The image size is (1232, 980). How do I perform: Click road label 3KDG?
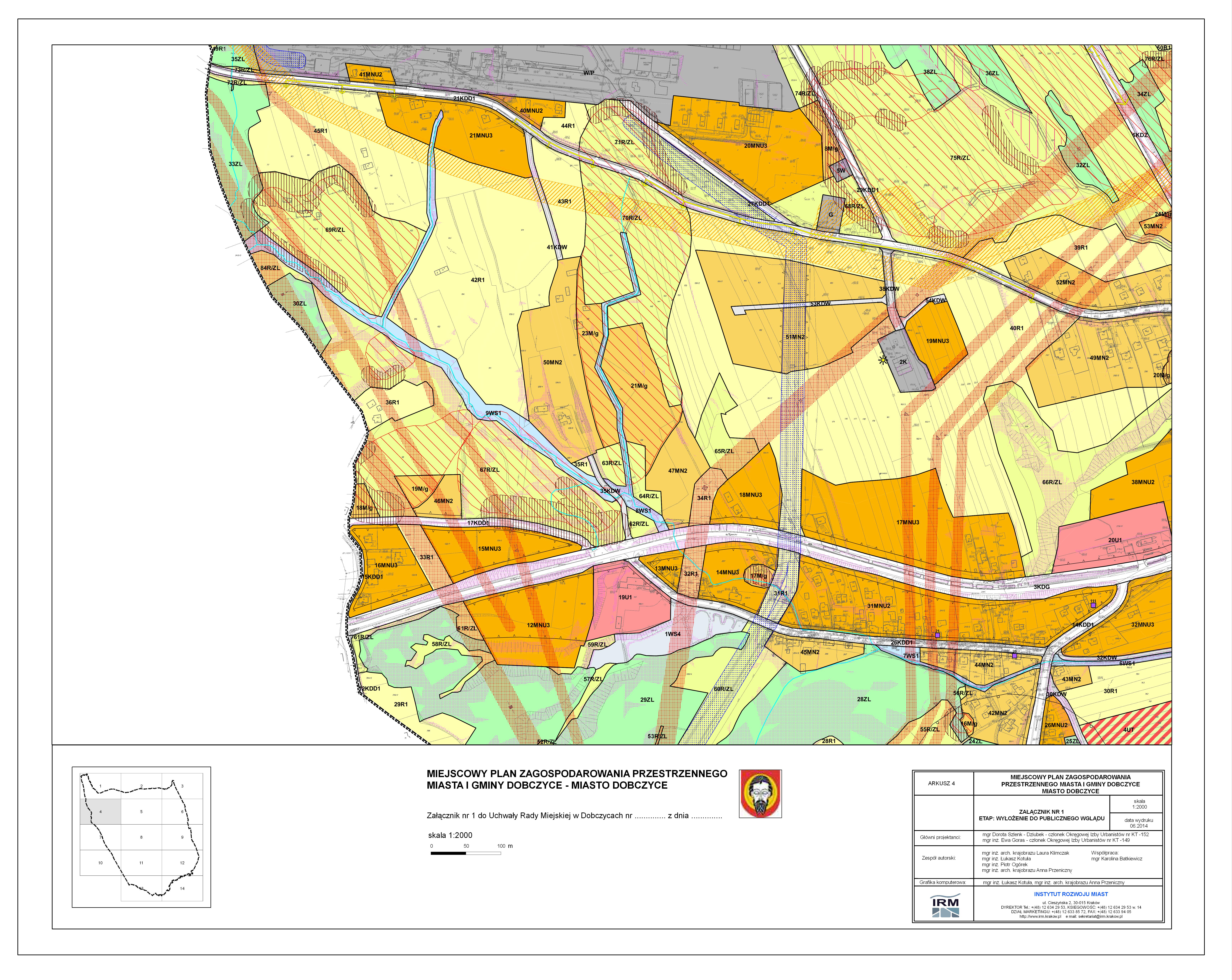coord(1042,587)
